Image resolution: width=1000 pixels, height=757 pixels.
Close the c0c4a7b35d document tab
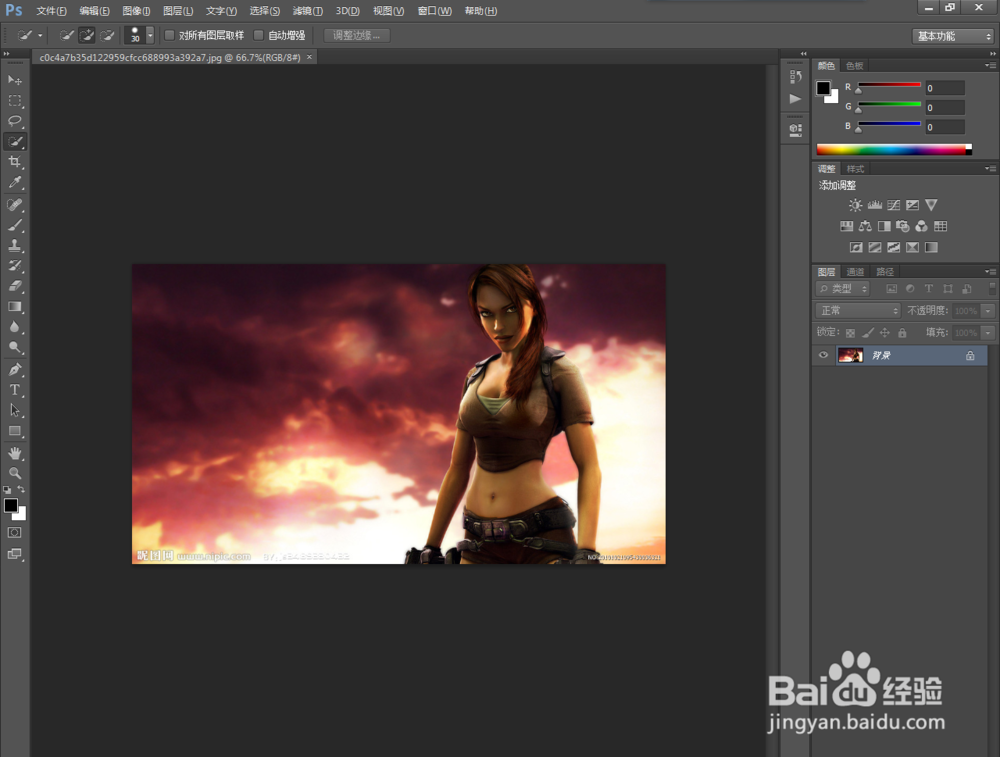(309, 57)
